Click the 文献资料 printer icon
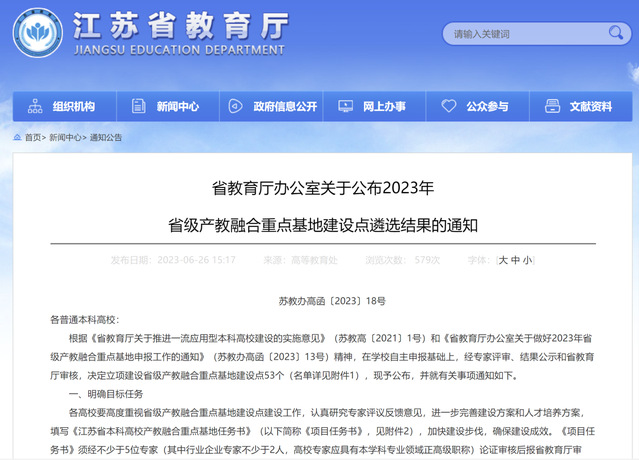 (552, 107)
